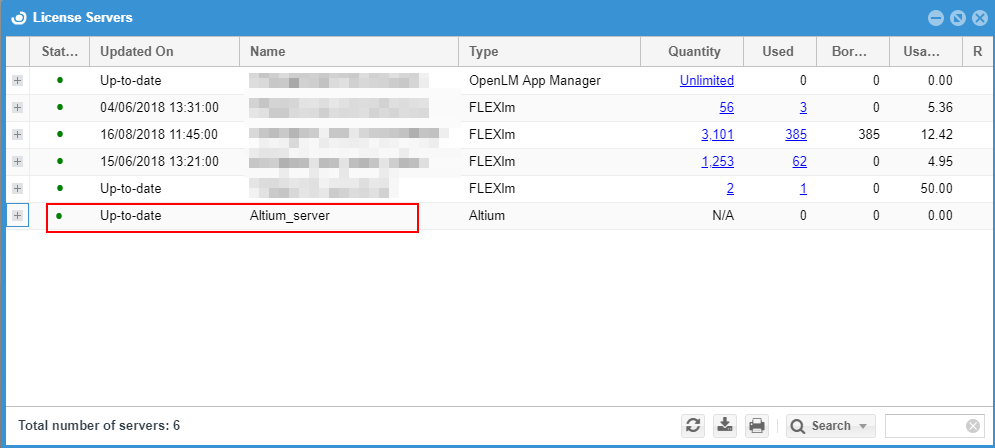Click the refresh icon in the bottom toolbar
The width and height of the screenshot is (995, 448).
pos(693,426)
